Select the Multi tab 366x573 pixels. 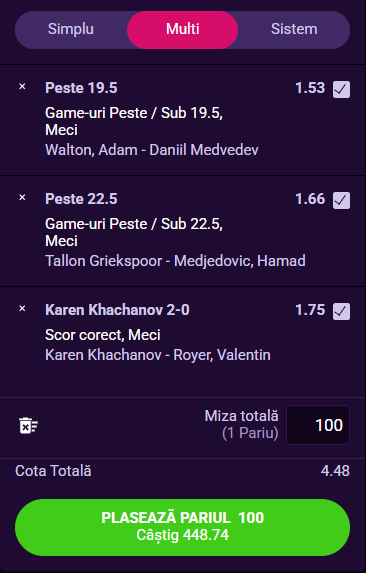(x=183, y=29)
